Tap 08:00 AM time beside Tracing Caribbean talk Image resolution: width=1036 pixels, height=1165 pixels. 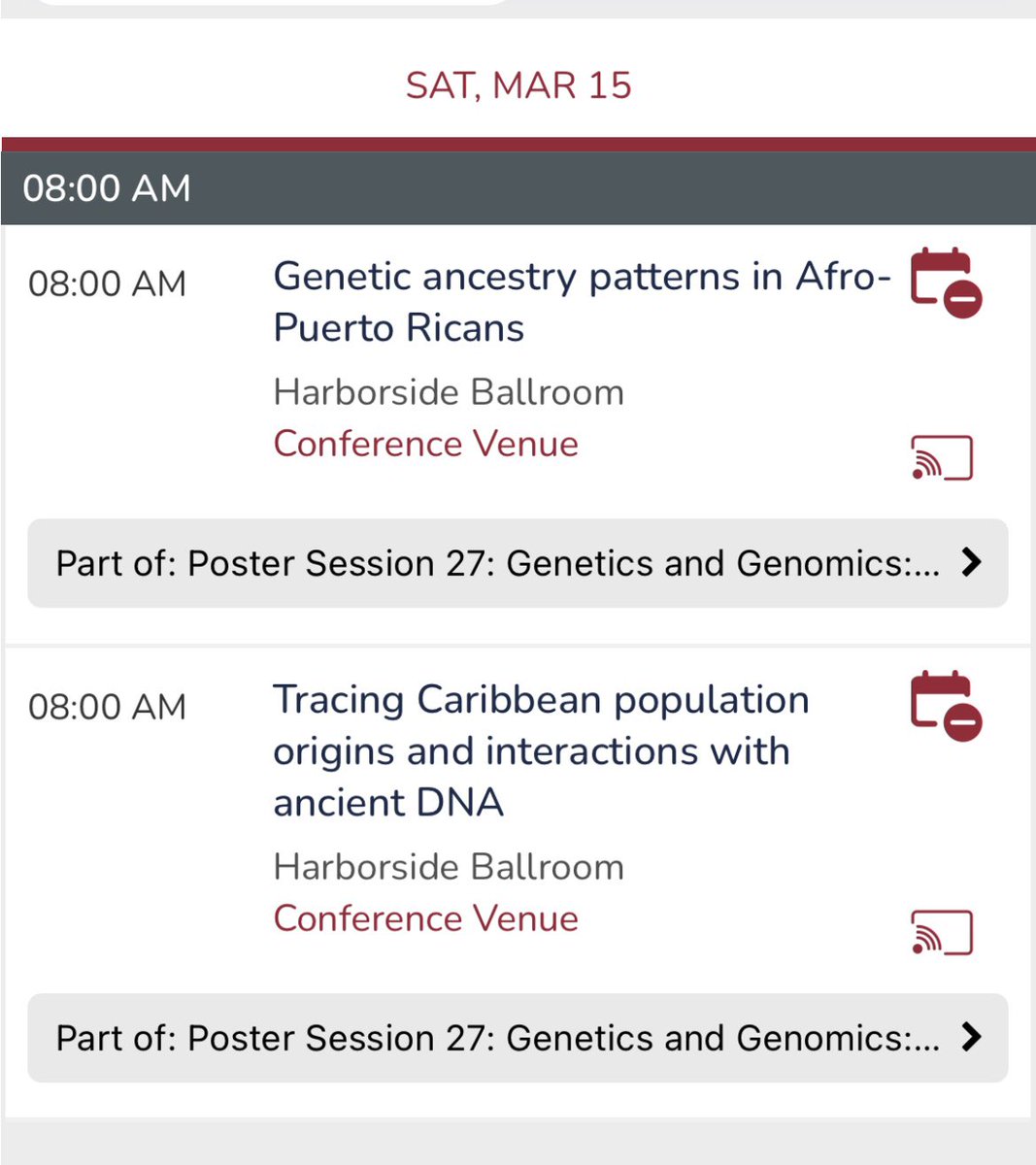point(107,707)
